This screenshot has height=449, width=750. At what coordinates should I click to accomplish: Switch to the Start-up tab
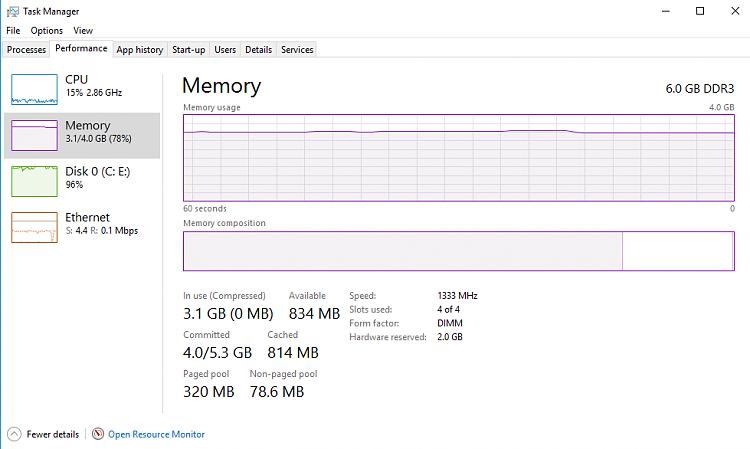[188, 49]
